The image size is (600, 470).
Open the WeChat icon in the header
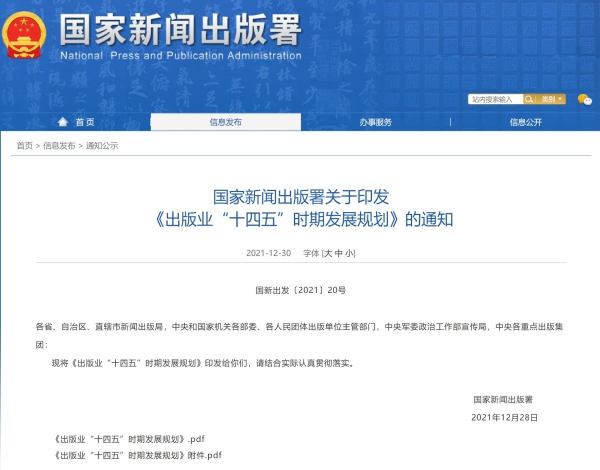585,100
